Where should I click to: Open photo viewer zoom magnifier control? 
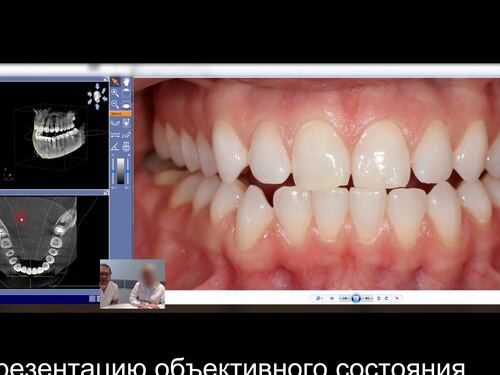[x=319, y=298]
